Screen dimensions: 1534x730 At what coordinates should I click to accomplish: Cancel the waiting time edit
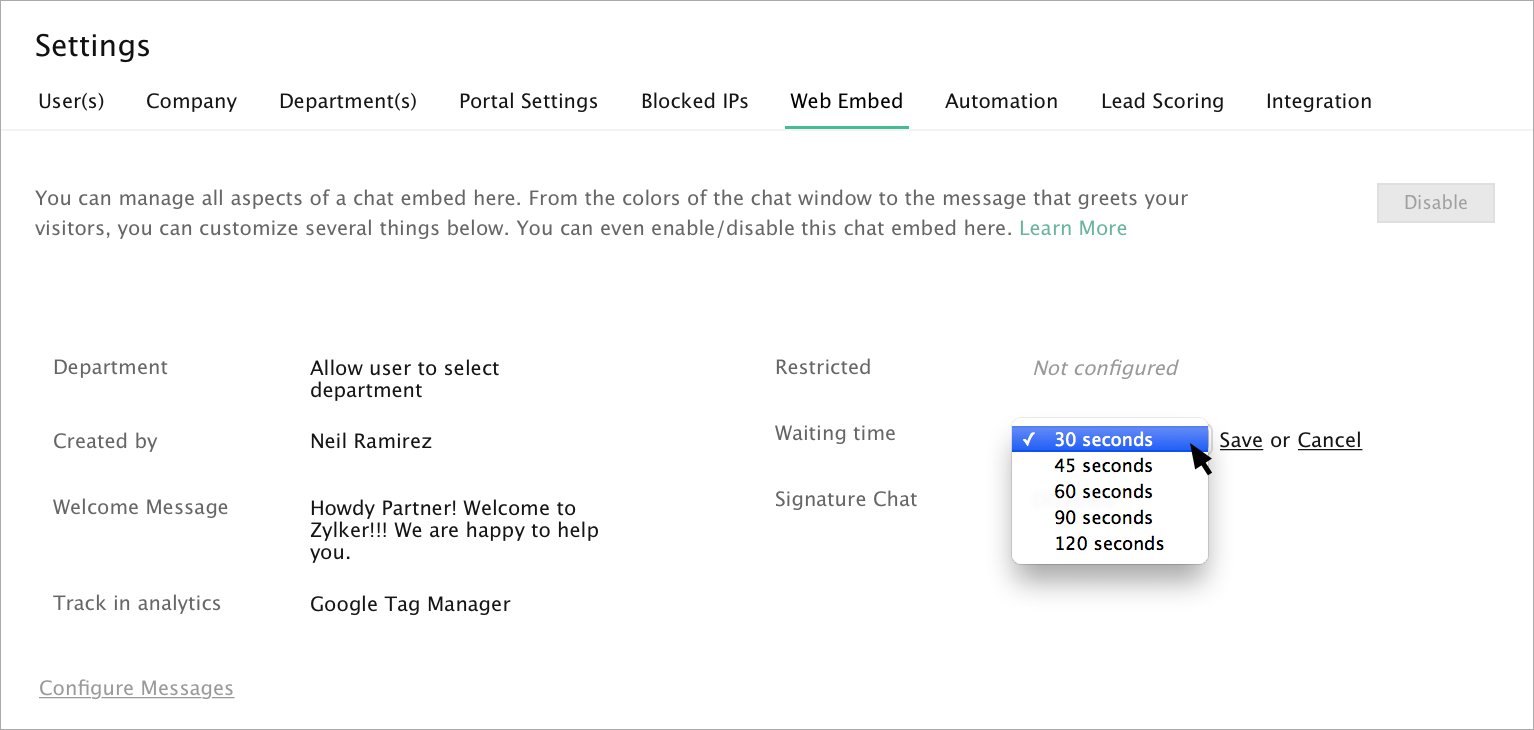coord(1329,440)
